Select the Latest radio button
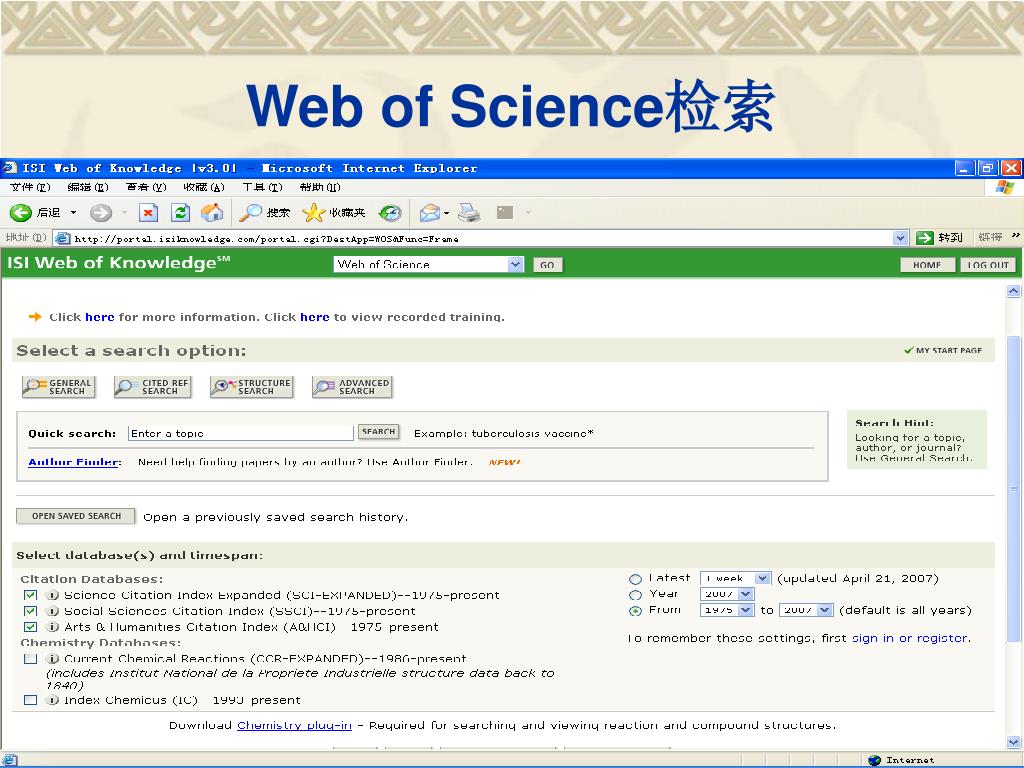The width and height of the screenshot is (1024, 768). click(635, 579)
